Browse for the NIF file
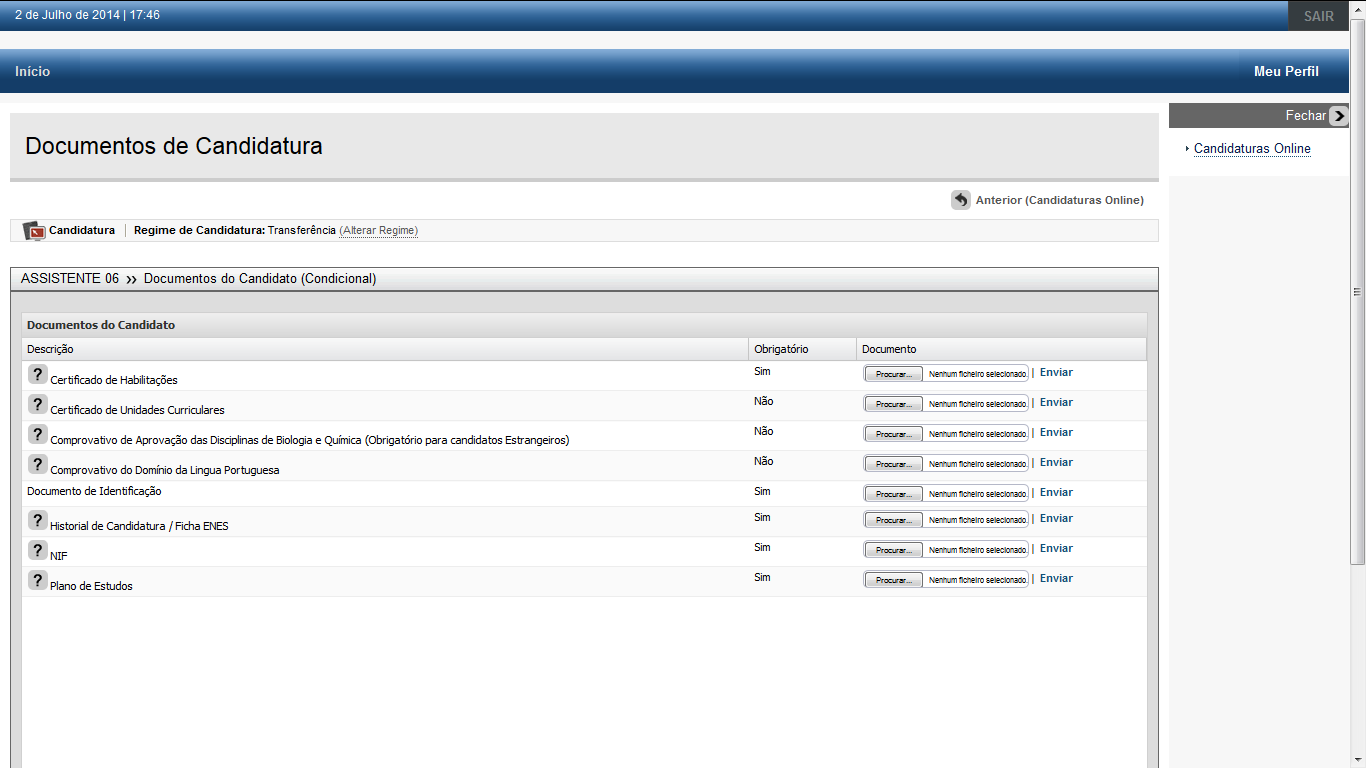The image size is (1366, 768). 893,550
